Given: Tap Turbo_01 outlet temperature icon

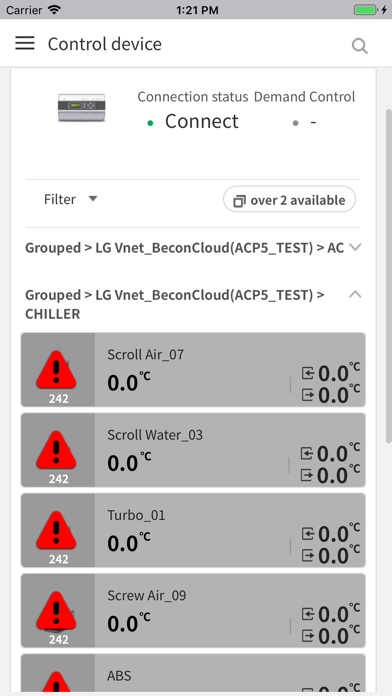Looking at the screenshot, I should (308, 555).
